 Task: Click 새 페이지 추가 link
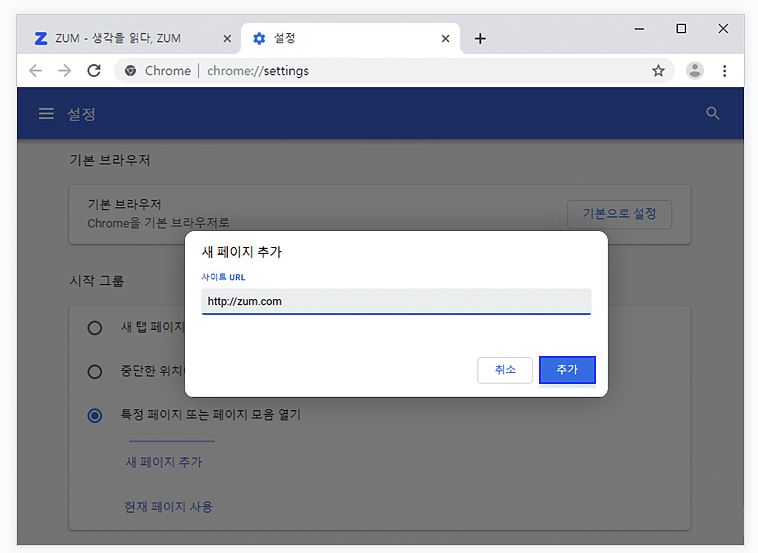click(x=163, y=462)
